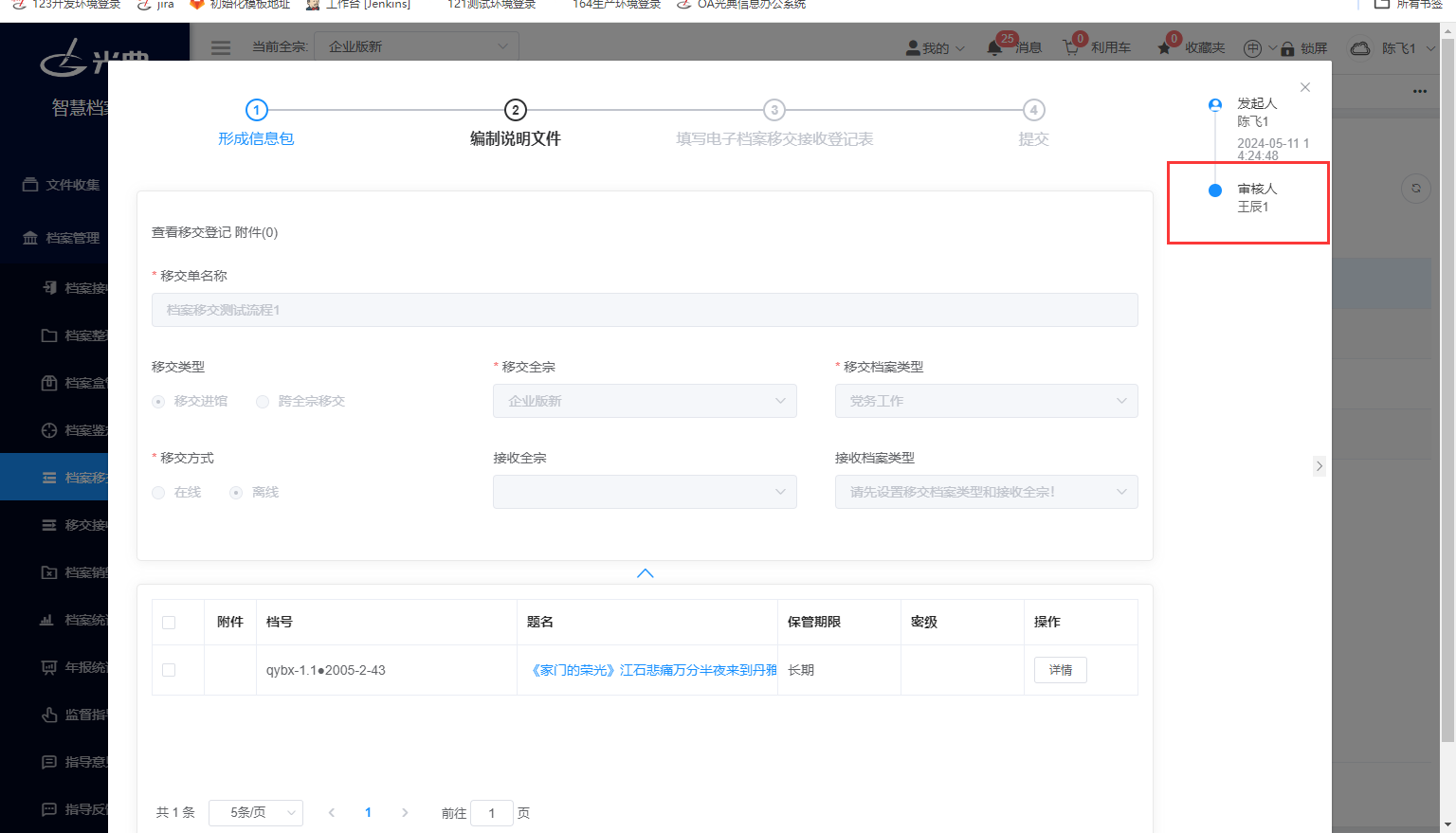Toggle the hamburger menu icon

coord(221,47)
